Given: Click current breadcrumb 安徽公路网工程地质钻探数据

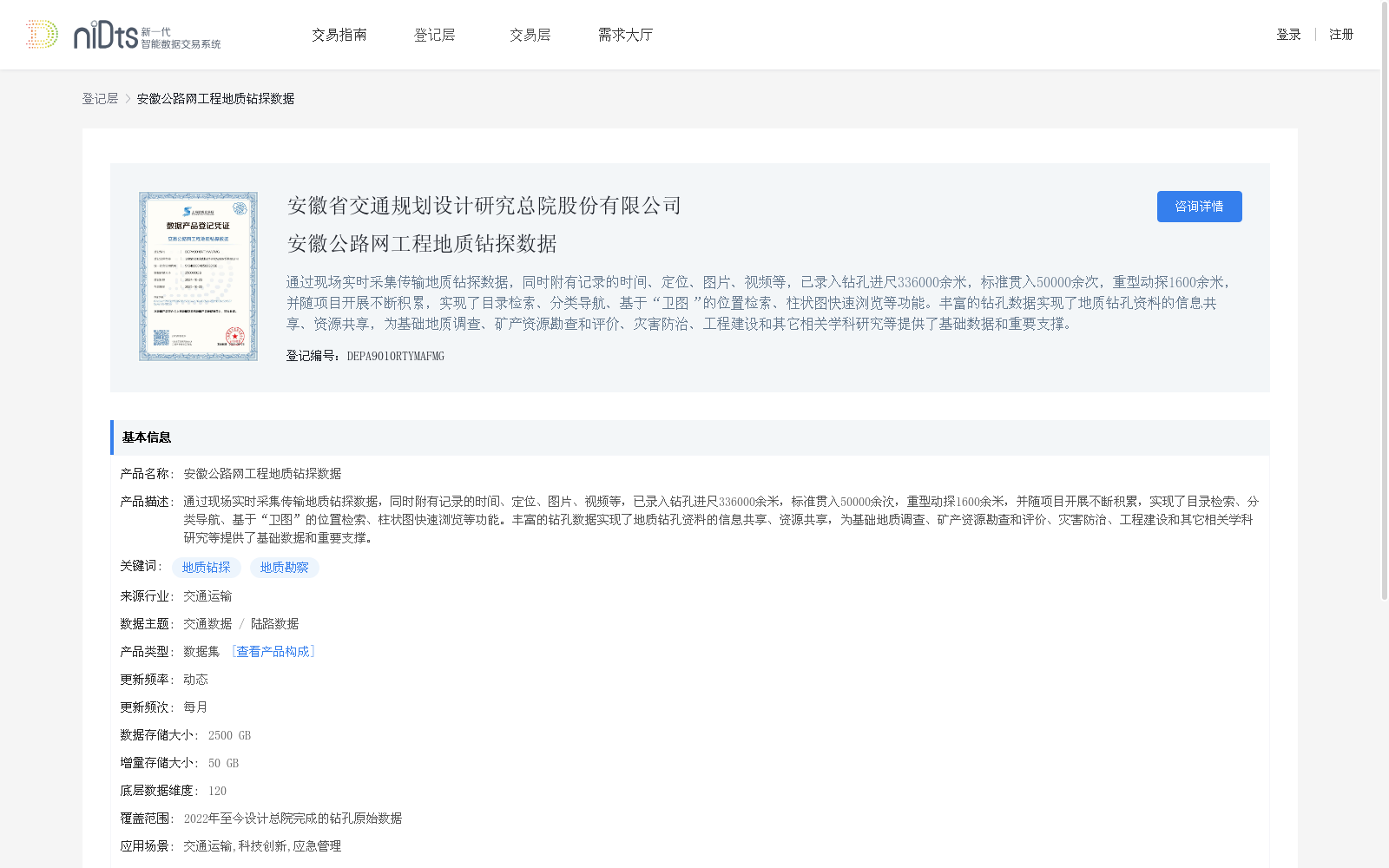Looking at the screenshot, I should click(215, 99).
